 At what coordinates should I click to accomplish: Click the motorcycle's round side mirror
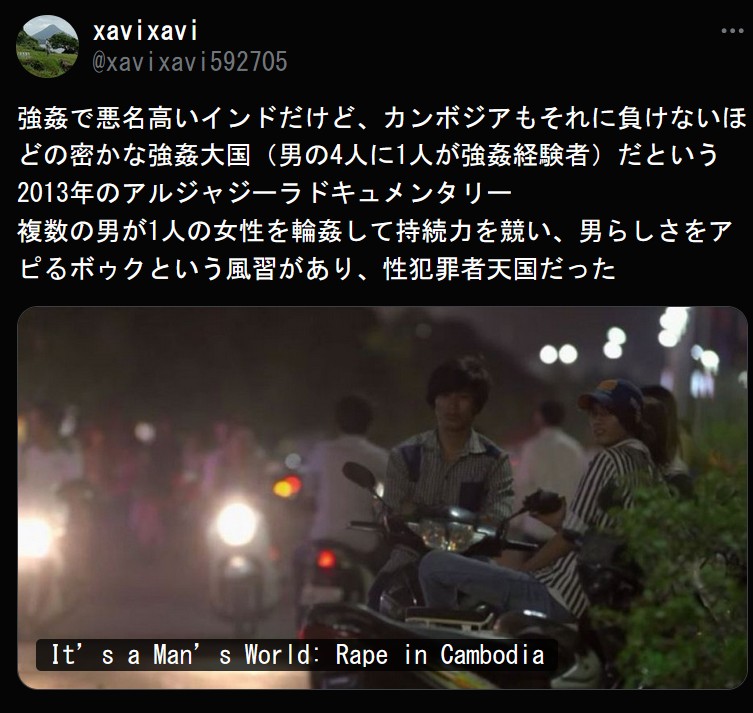point(359,475)
